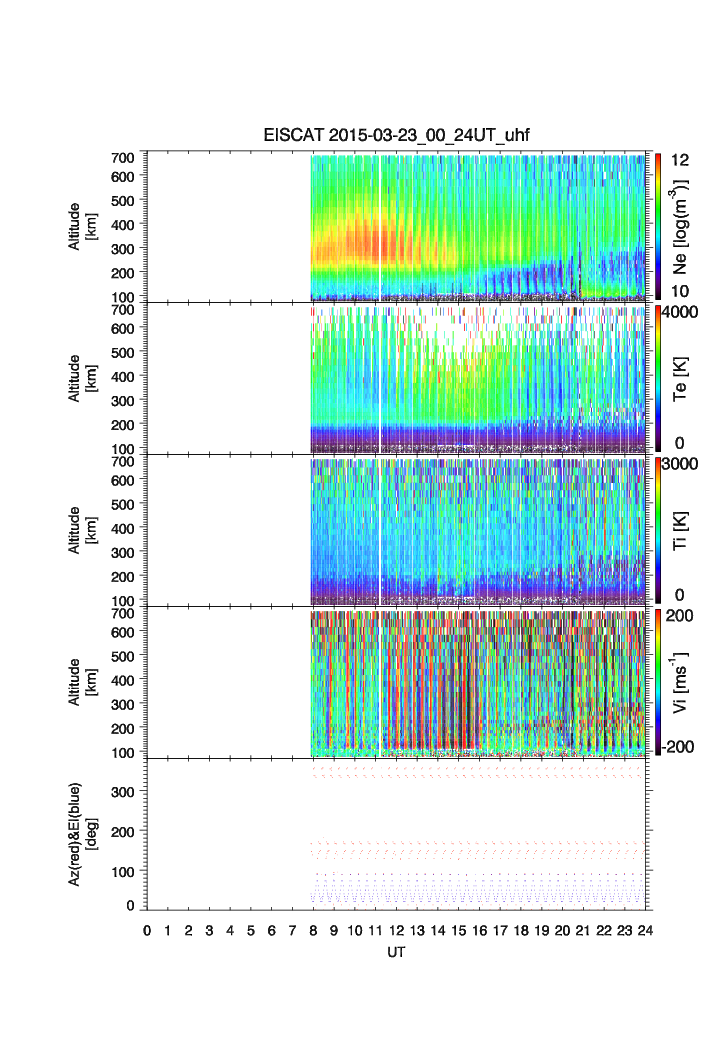Click the "700" altitude tick of Ne panel
708x1062 pixels.
[x=123, y=157]
